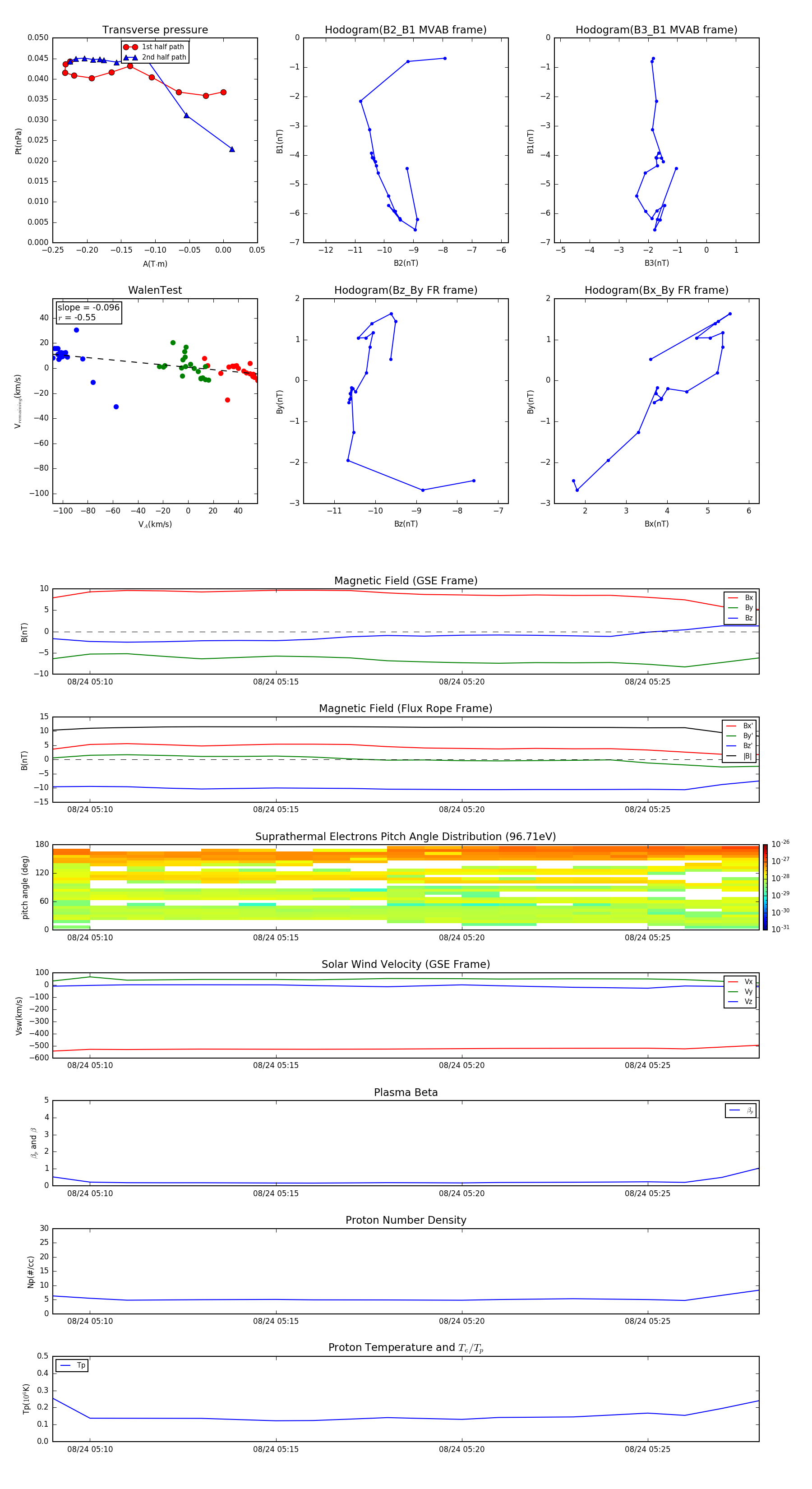The width and height of the screenshot is (812, 1489).
Task: Click 08/24 05:25 tick in Plasma Beta plot
Action: pos(647,1193)
